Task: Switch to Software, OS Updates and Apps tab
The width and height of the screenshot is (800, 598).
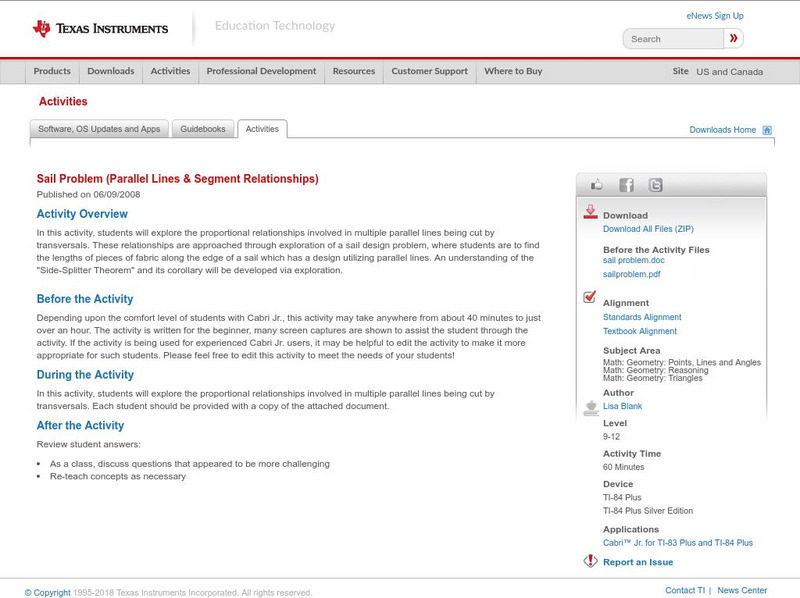Action: pos(99,129)
